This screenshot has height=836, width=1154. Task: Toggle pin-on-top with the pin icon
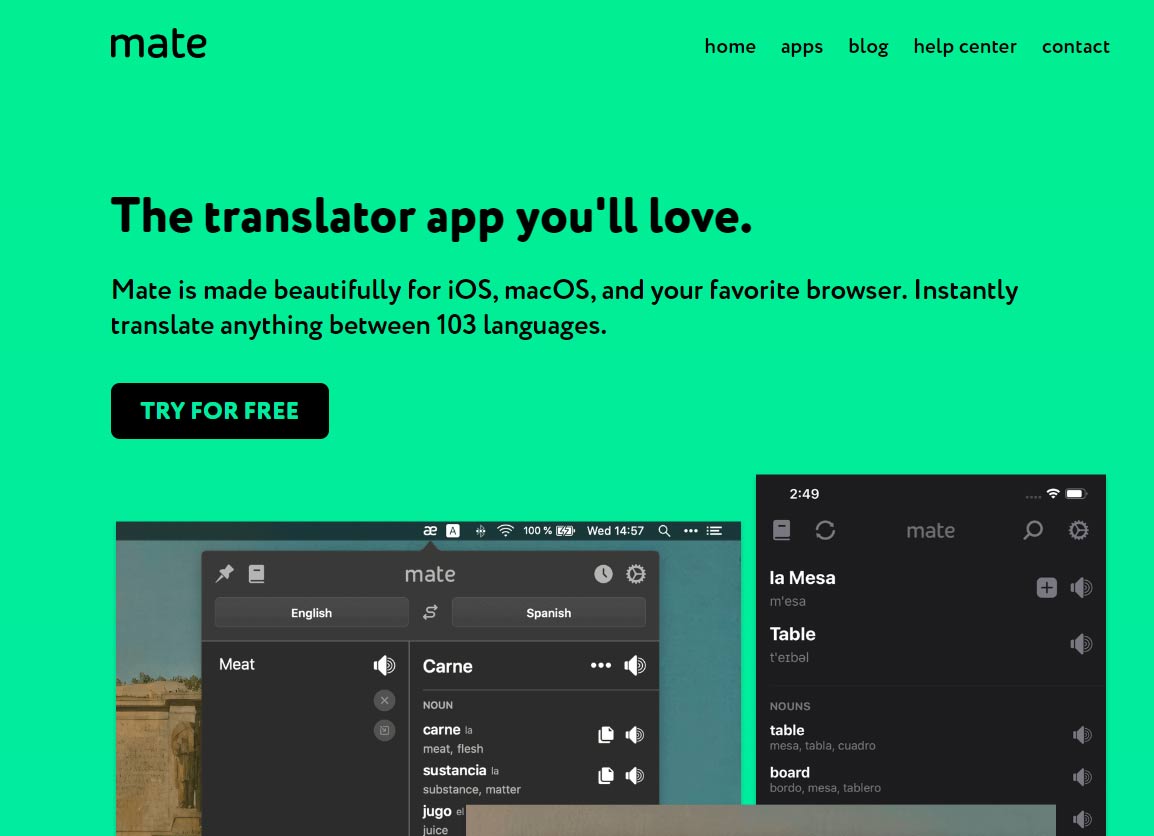pos(224,572)
